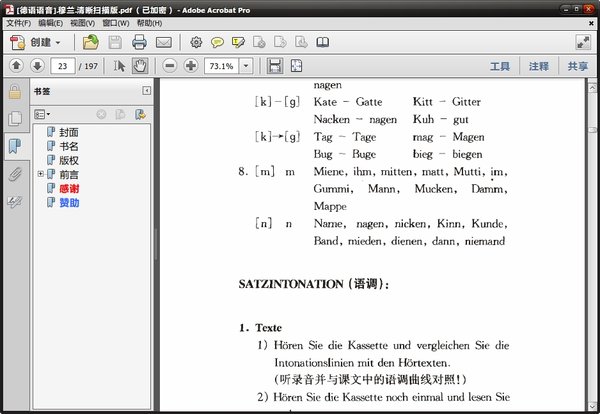Go to previous page using up arrow
The image size is (600, 414).
[x=16, y=66]
